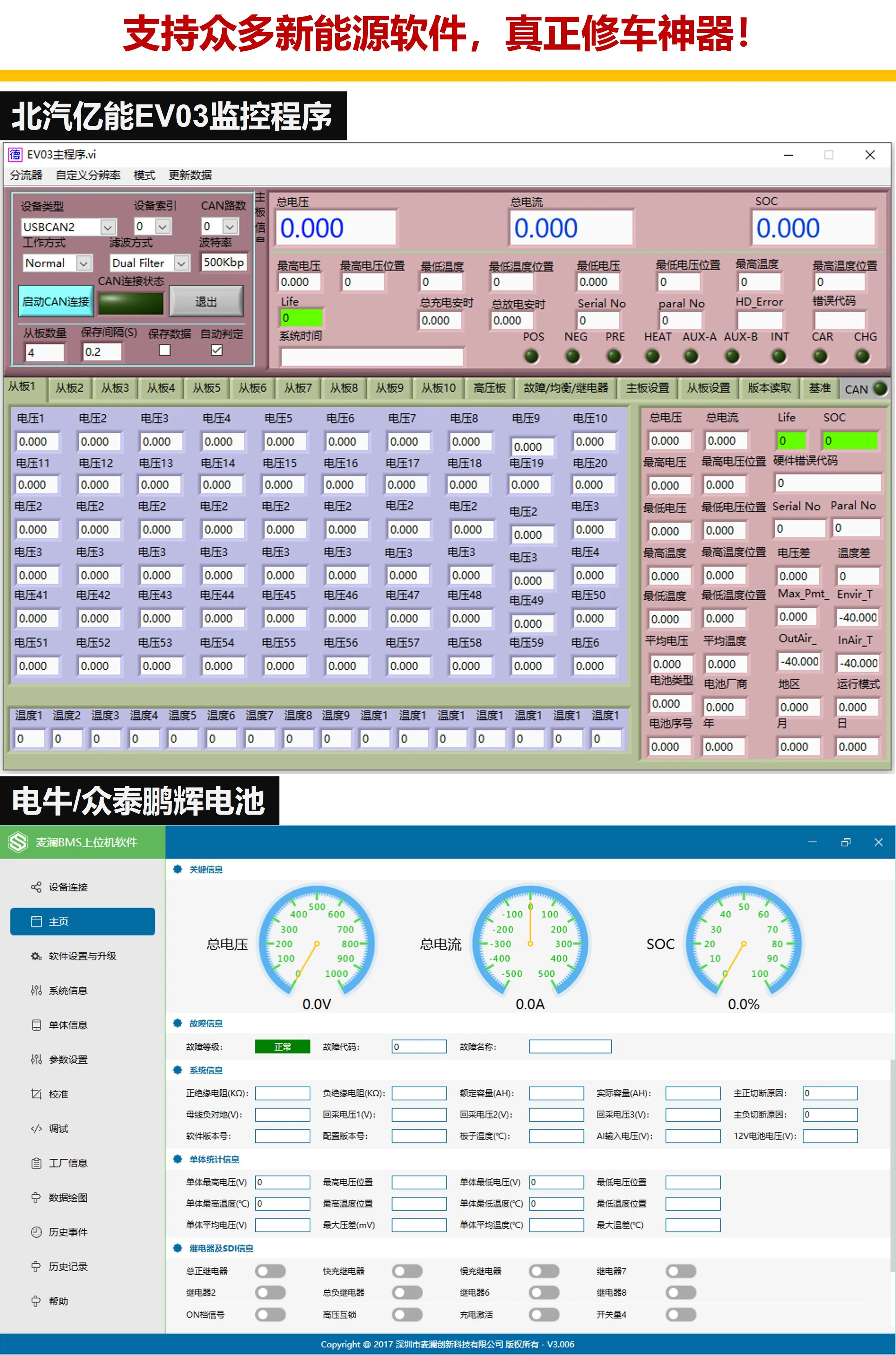Click the 麦澜BMS logo icon
Screen dimensions: 896x1355
[18, 842]
